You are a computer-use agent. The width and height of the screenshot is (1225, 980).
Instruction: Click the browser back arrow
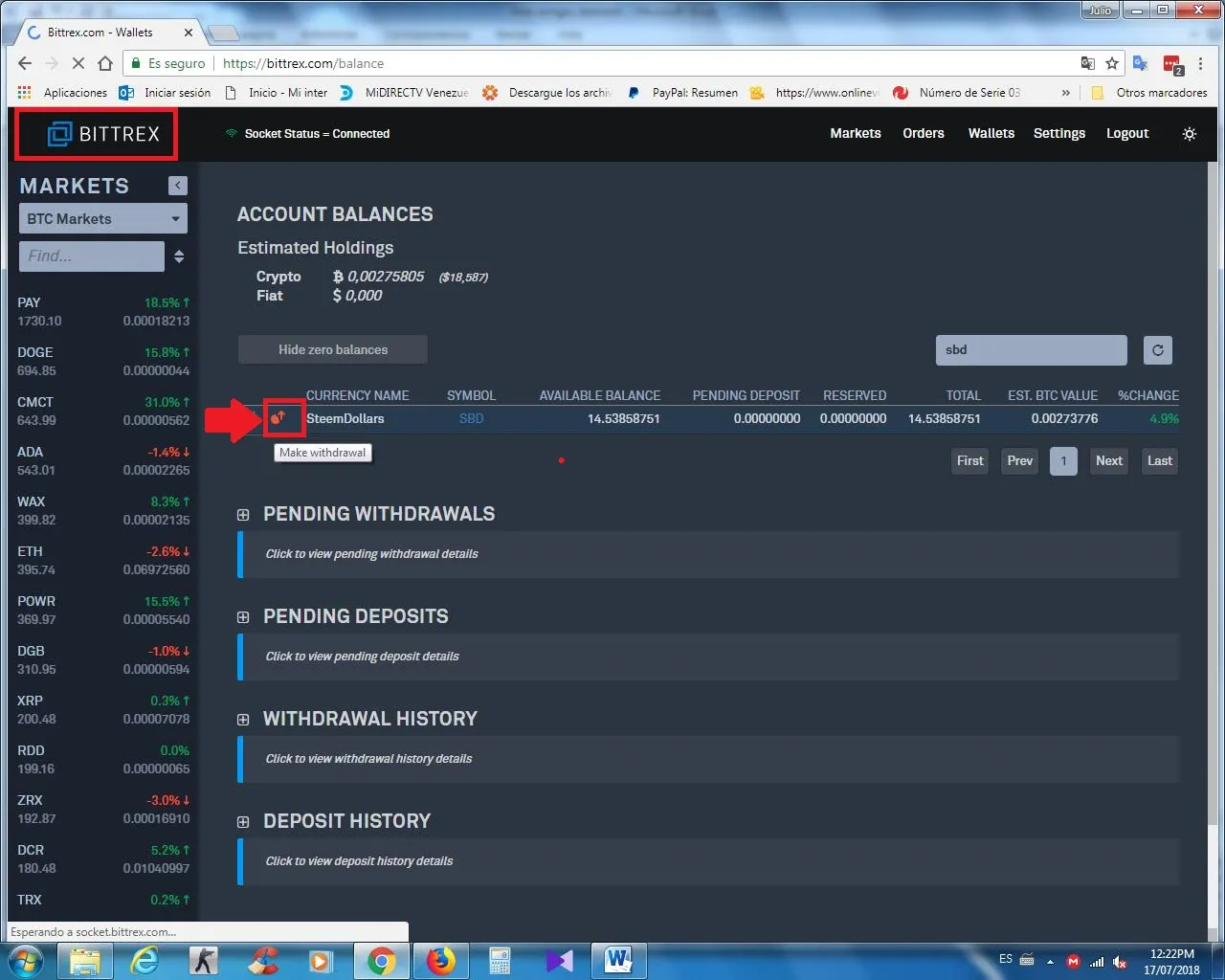pyautogui.click(x=25, y=63)
